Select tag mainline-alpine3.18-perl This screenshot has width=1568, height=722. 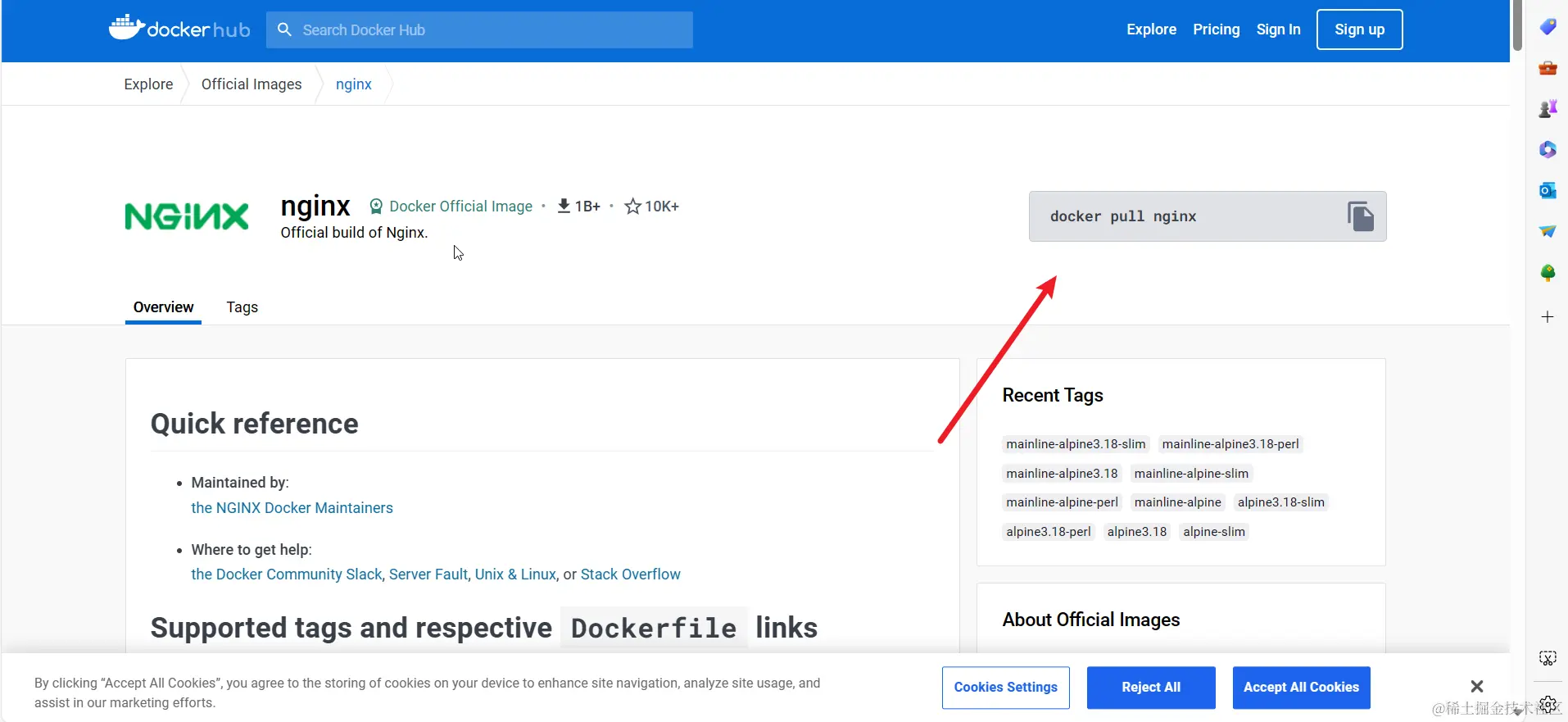[1230, 444]
